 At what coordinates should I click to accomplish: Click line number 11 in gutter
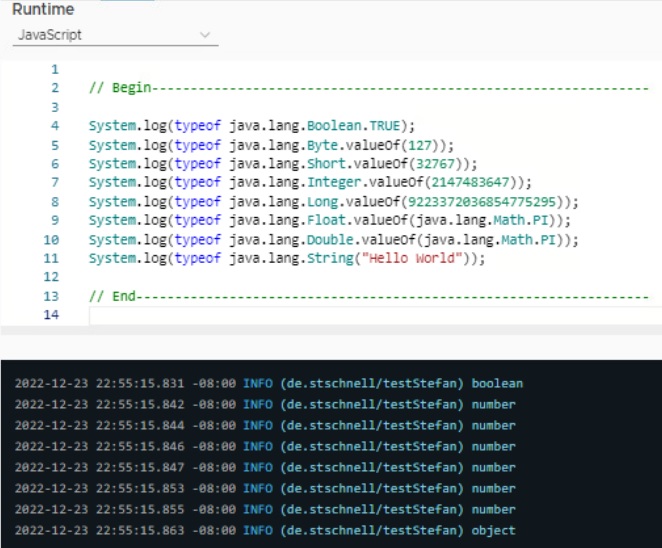tap(51, 258)
